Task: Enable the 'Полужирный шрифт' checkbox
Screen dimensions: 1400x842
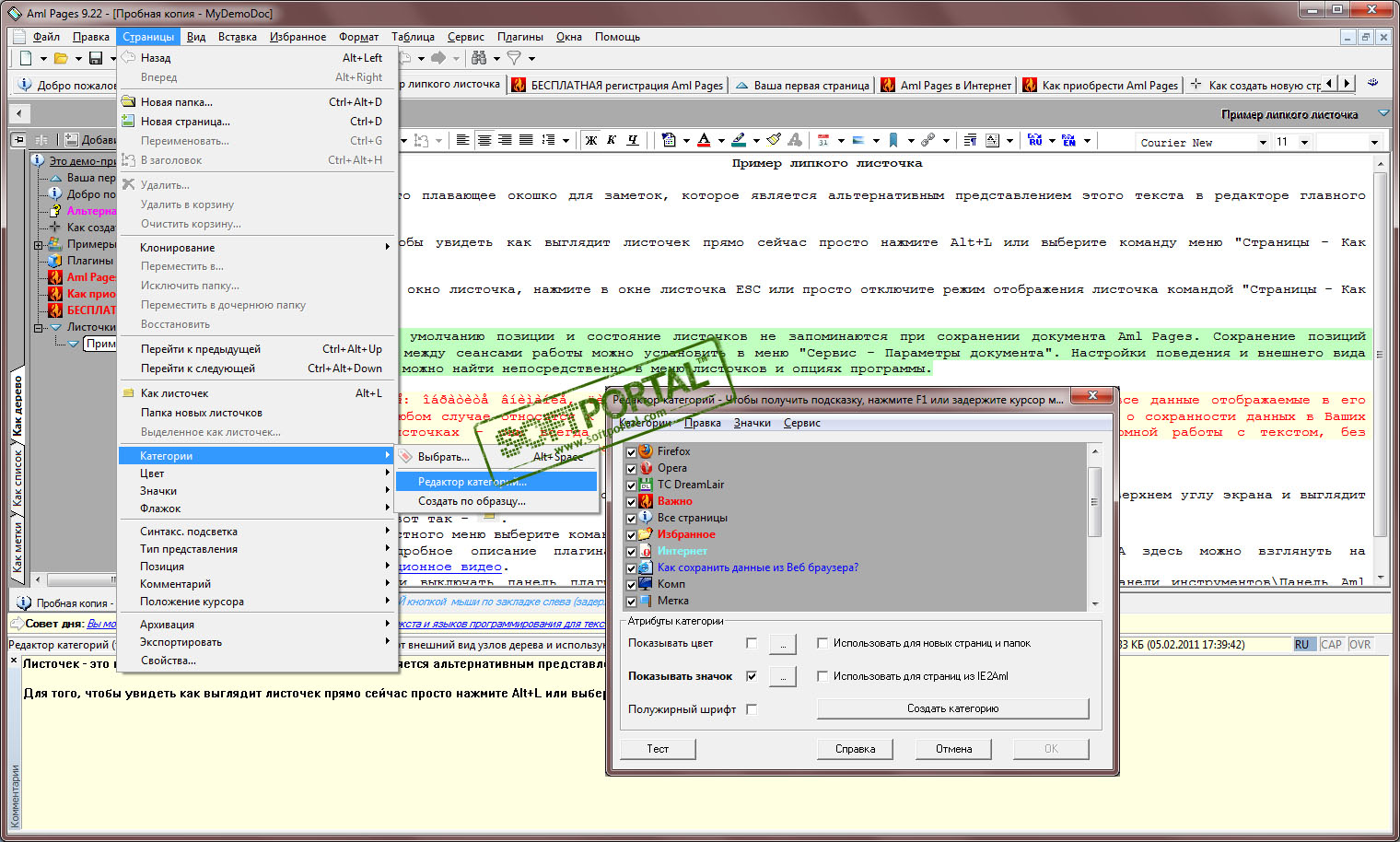Action: click(x=752, y=709)
